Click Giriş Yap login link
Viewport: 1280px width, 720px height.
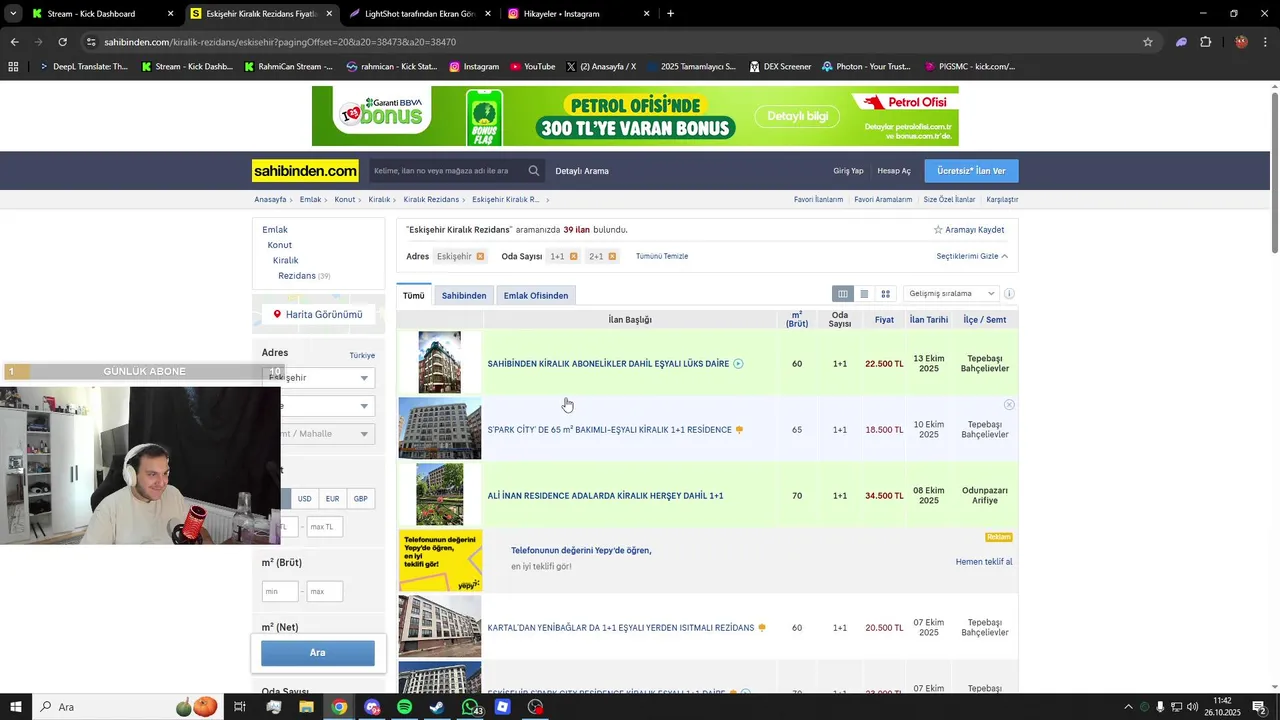point(848,171)
